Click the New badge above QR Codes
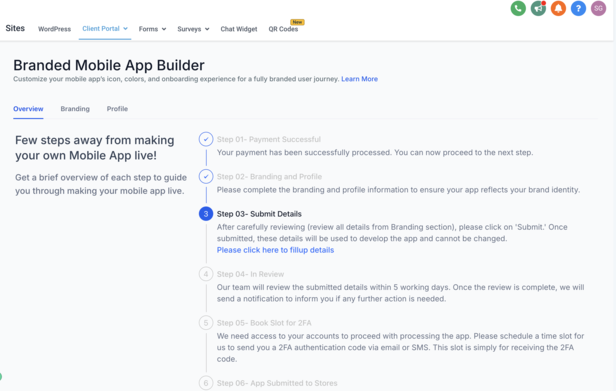616x391 pixels. click(297, 22)
